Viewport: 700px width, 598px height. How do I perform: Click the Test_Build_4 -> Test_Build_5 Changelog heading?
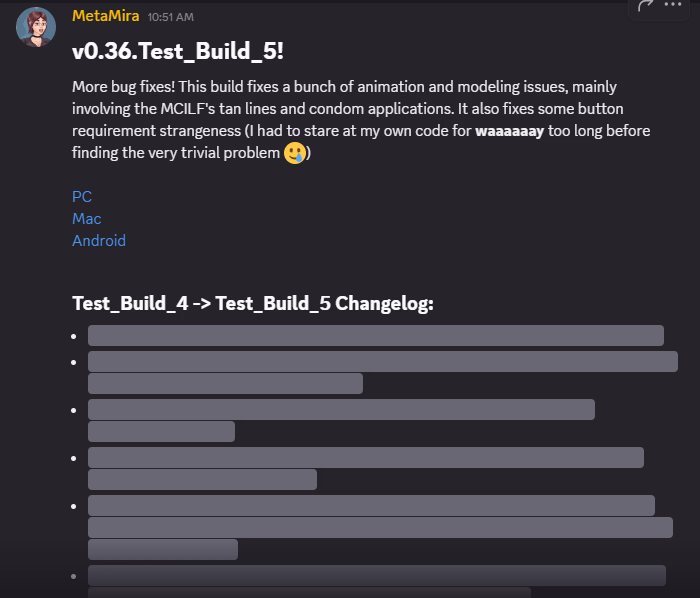pos(253,304)
